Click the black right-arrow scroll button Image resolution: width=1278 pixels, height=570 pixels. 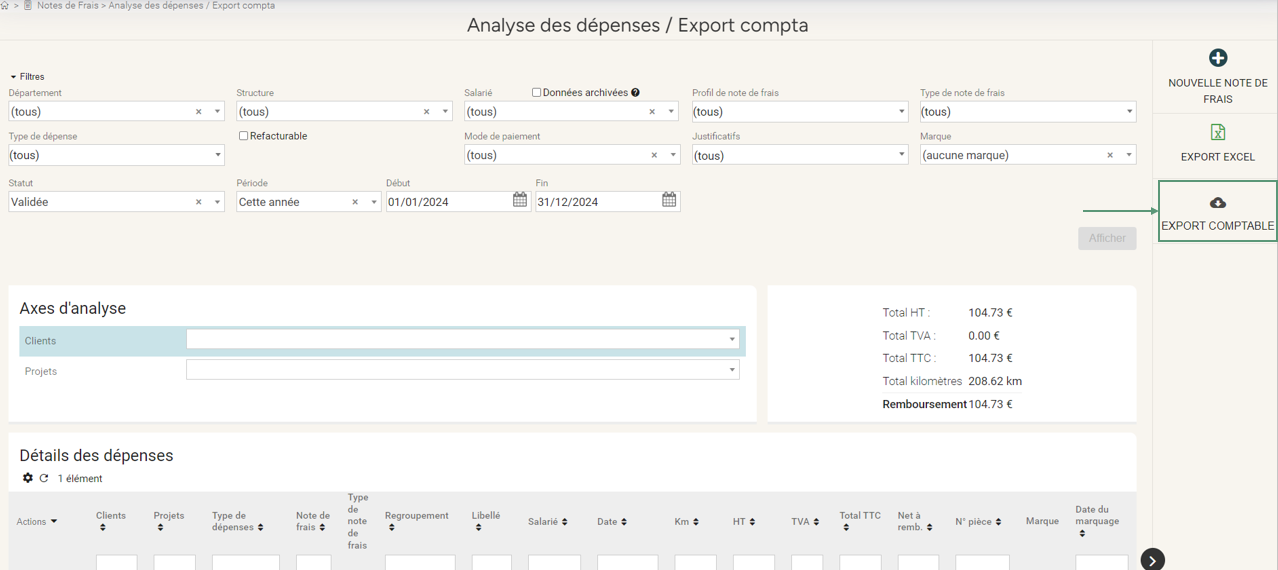click(x=1152, y=560)
